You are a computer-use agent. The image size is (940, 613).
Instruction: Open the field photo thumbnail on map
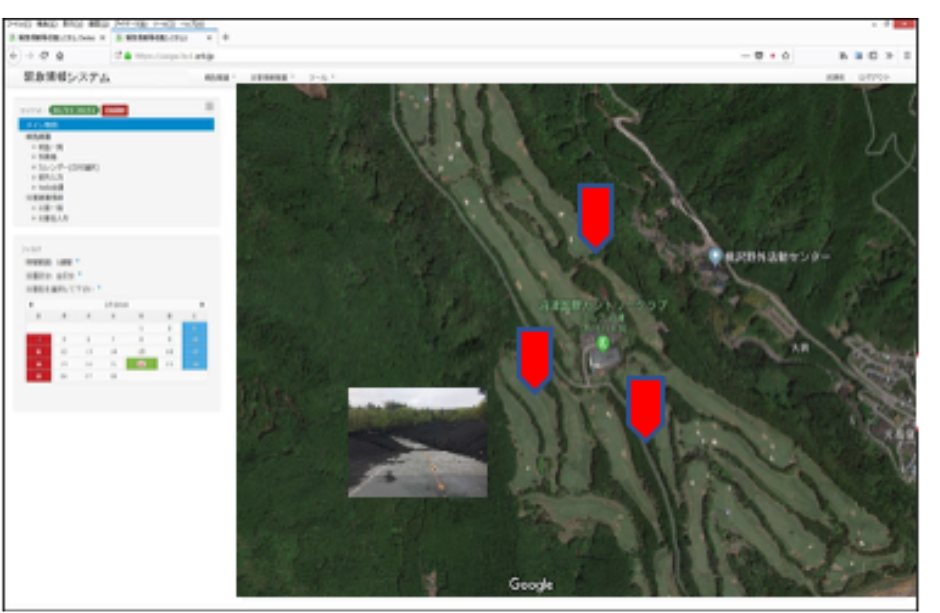[x=417, y=443]
